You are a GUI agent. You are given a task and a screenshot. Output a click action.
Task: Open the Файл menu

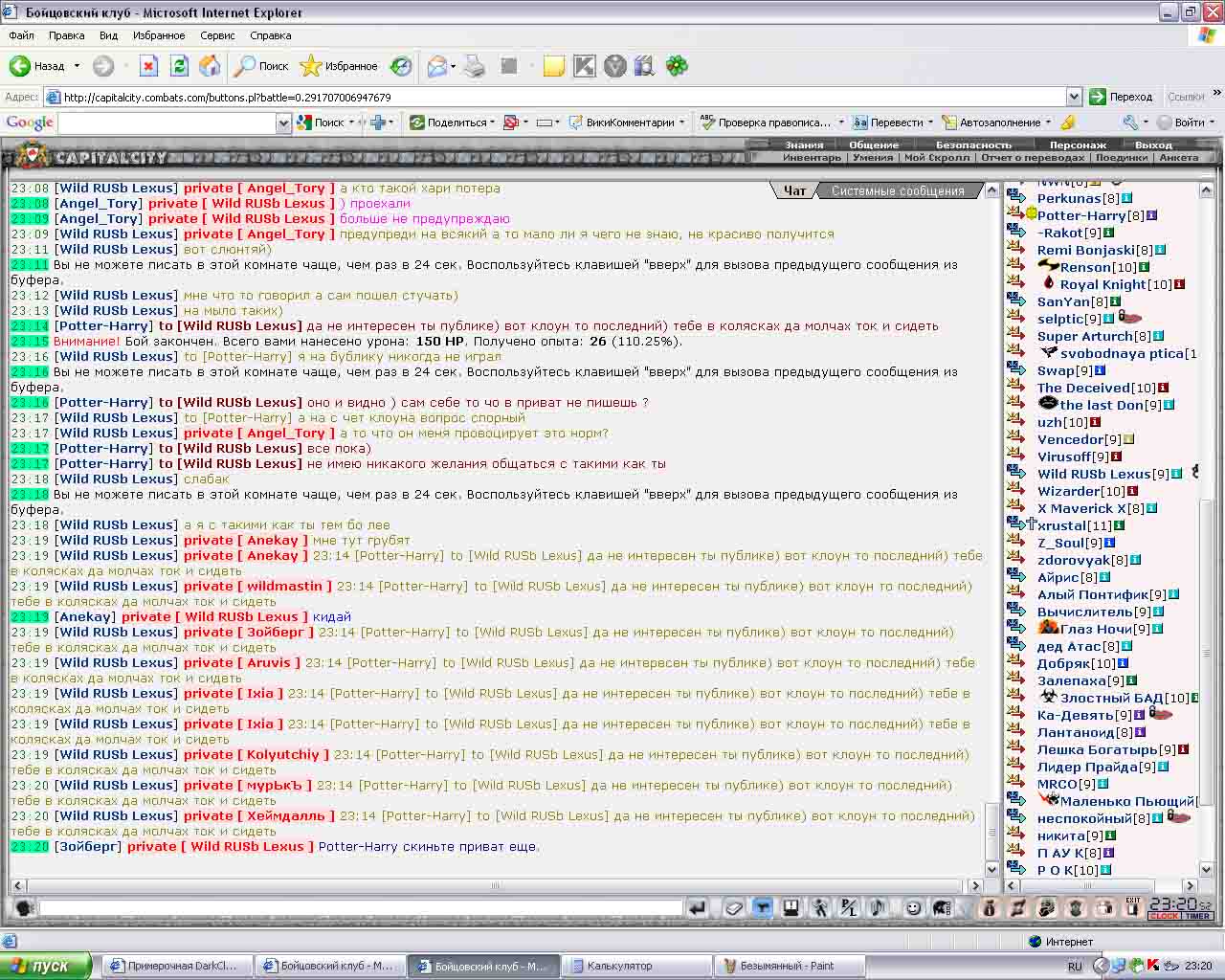pos(21,35)
